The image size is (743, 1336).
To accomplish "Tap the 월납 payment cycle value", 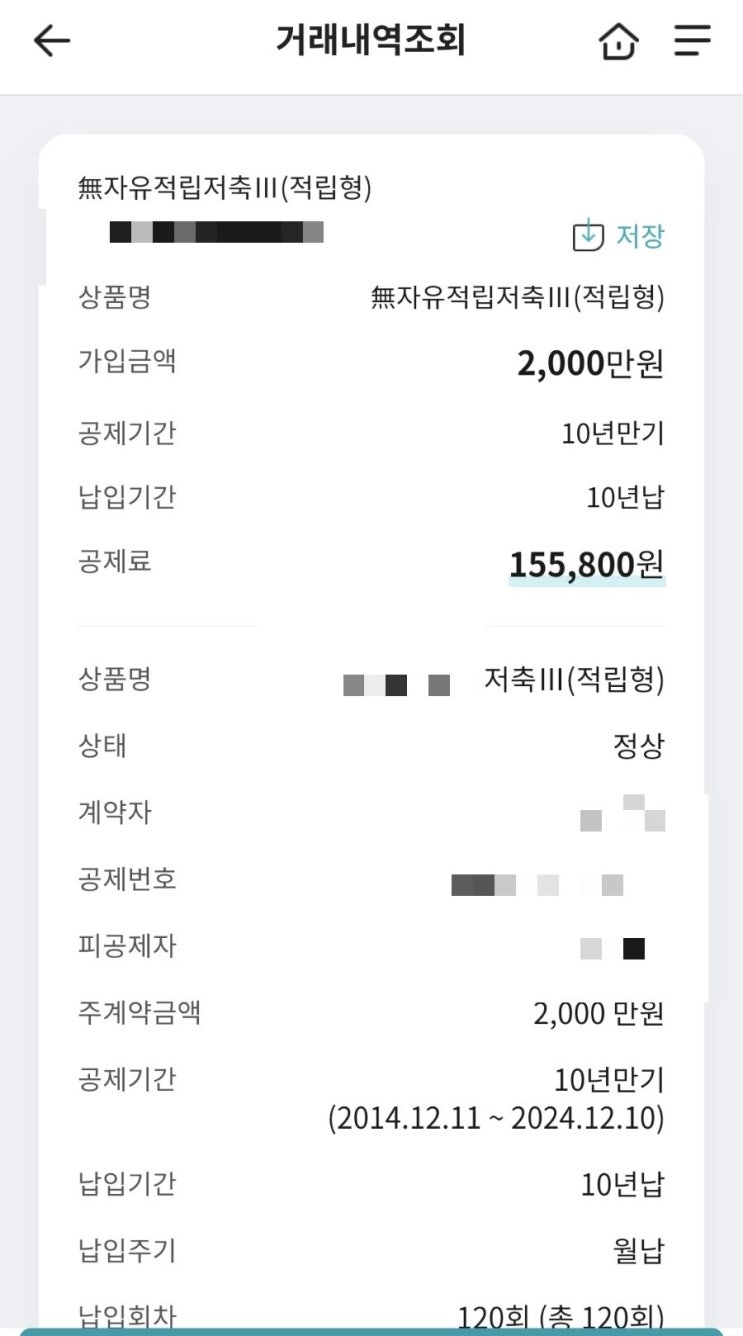I will coord(638,1251).
